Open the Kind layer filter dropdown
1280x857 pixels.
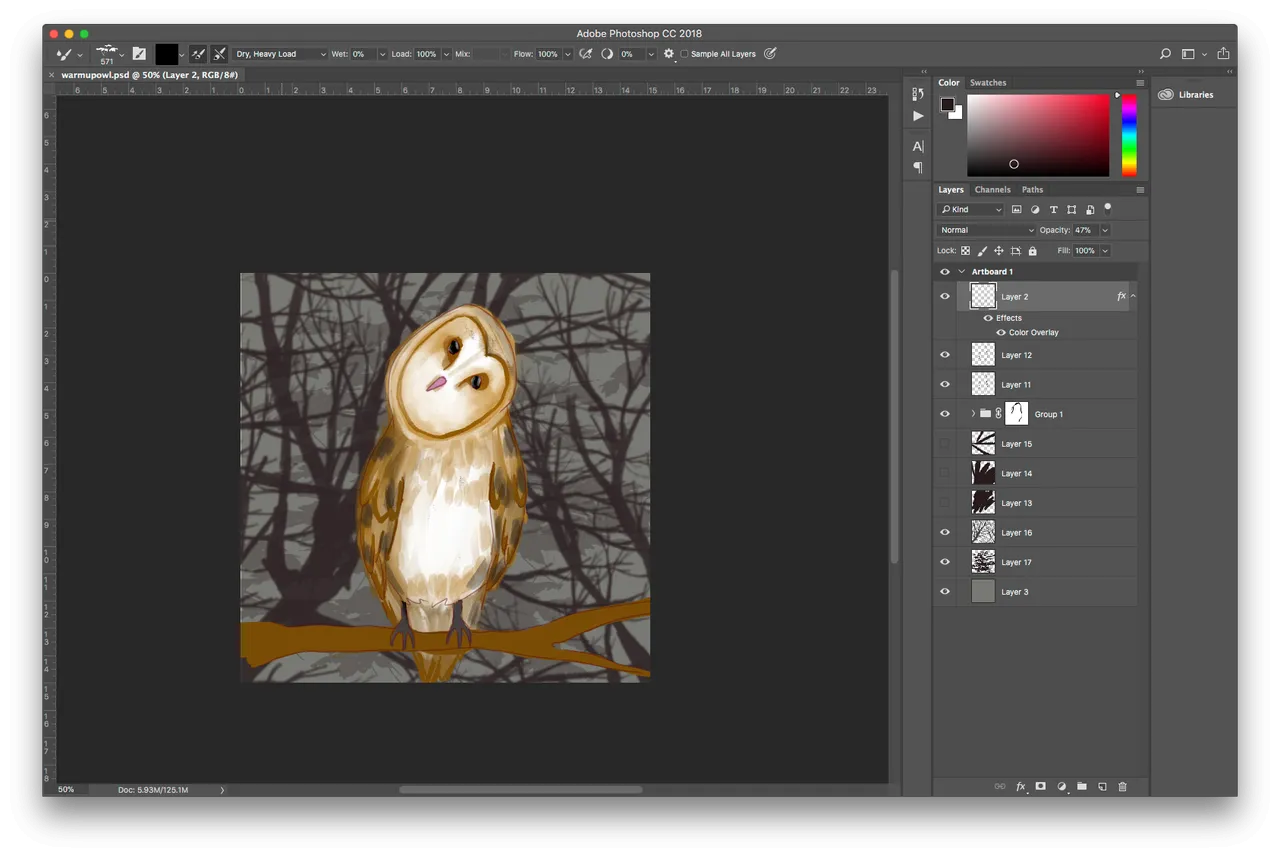pyautogui.click(x=970, y=210)
